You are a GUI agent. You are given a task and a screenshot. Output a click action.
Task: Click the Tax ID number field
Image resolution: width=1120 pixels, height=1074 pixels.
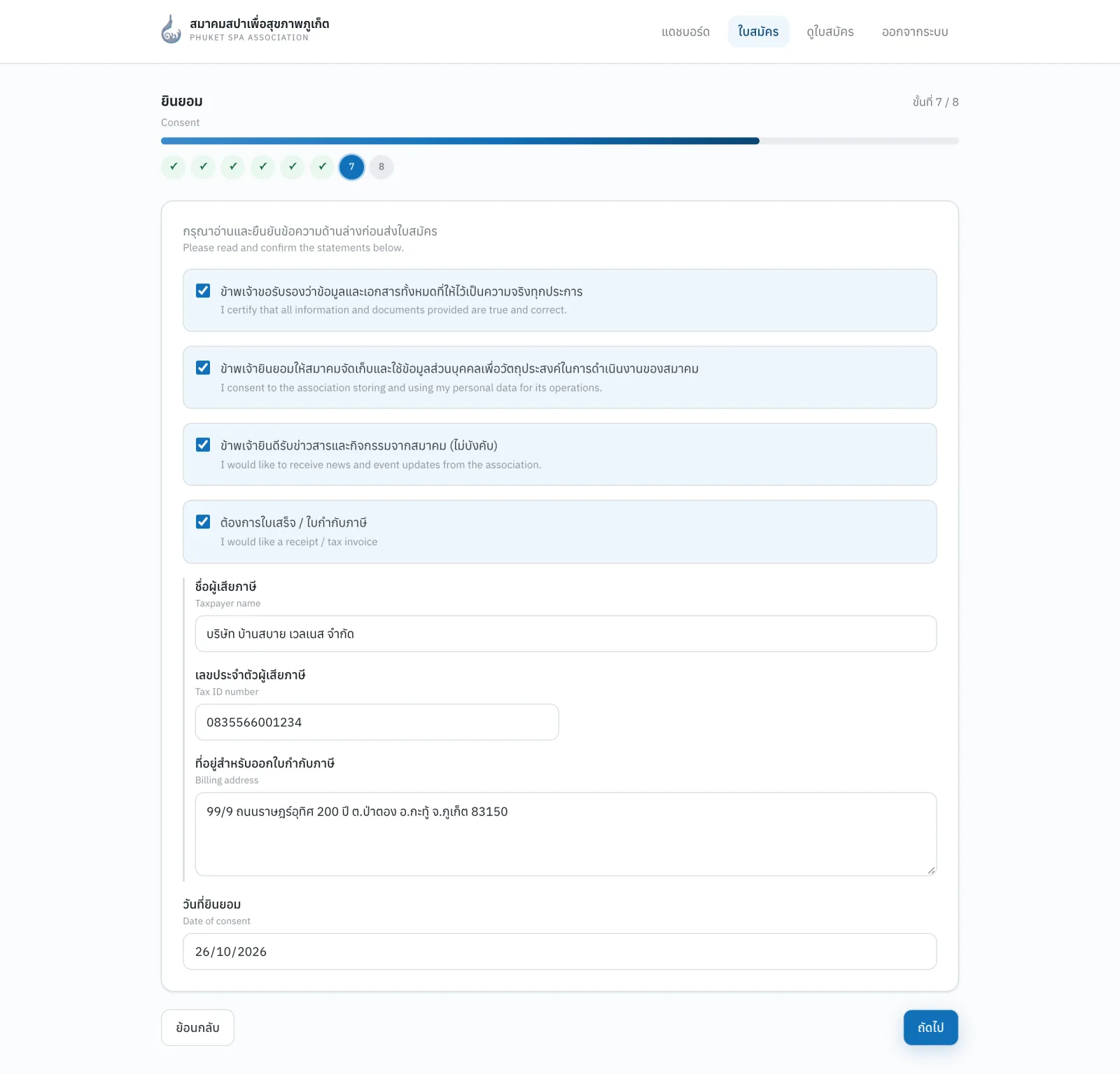point(377,722)
